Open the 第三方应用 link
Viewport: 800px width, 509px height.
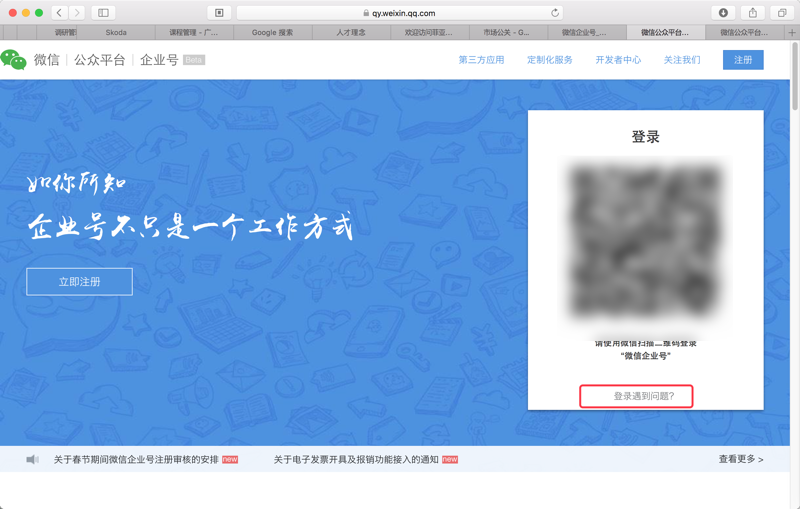pos(481,60)
